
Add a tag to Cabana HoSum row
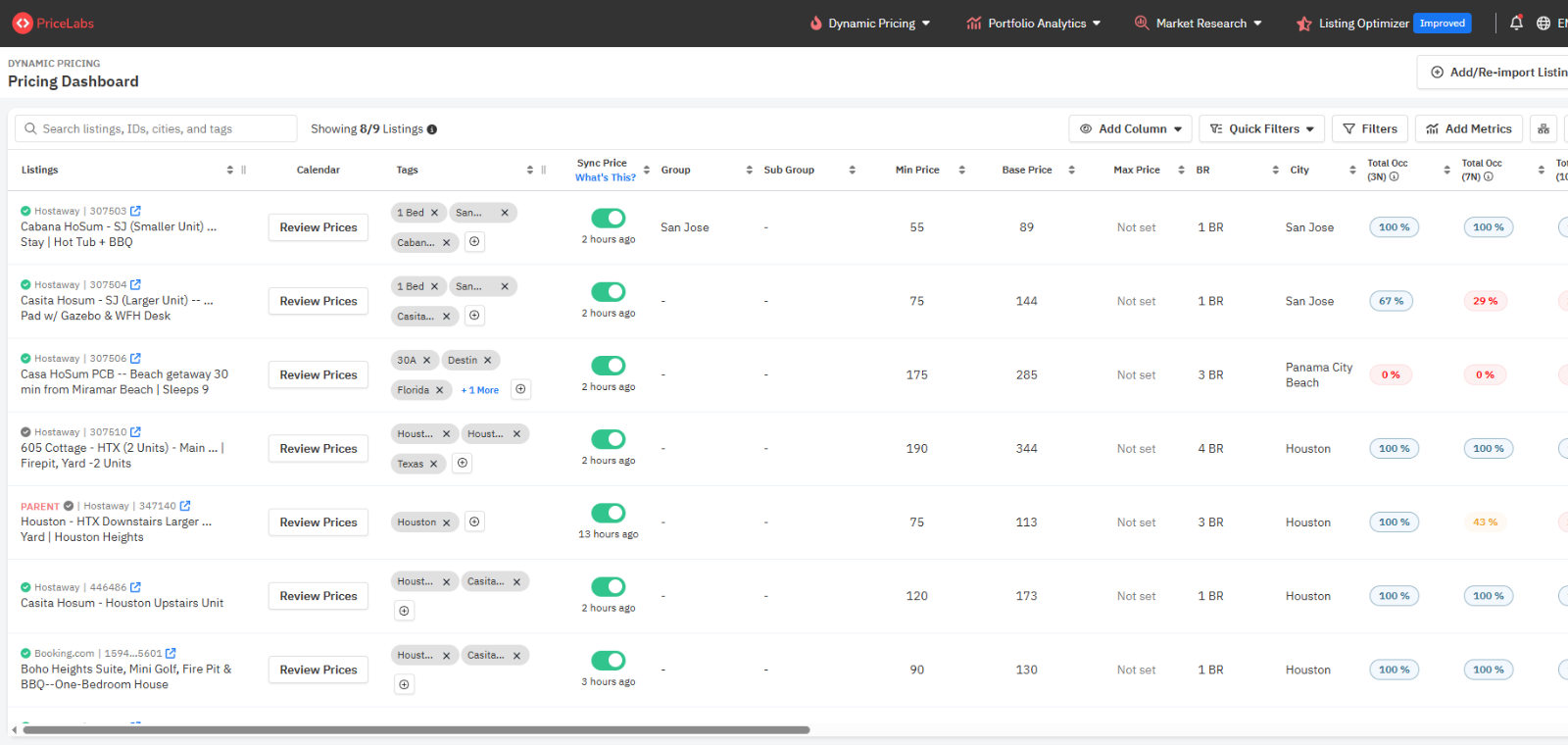coord(474,242)
